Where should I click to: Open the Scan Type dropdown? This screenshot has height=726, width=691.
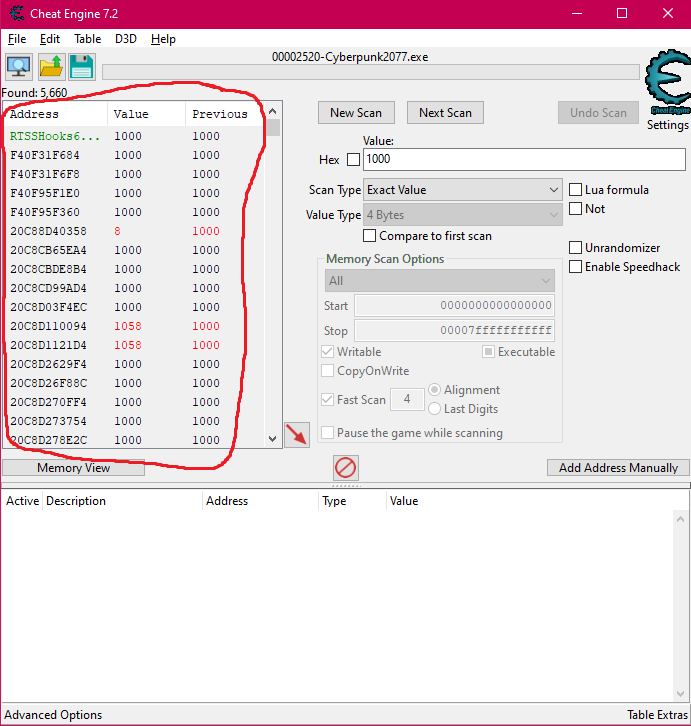point(463,190)
